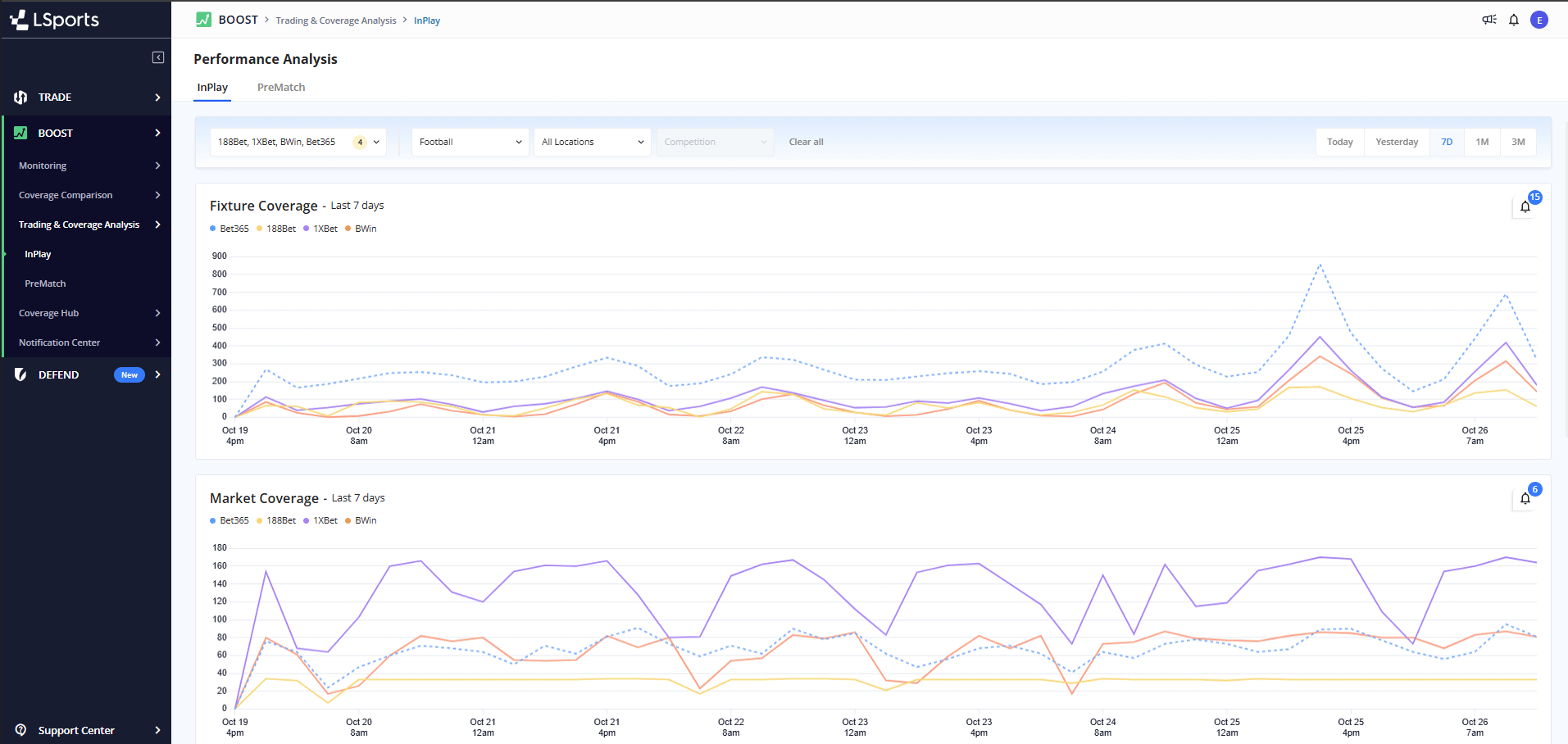Open the announcements megaphone icon
This screenshot has height=744, width=1568.
point(1489,20)
